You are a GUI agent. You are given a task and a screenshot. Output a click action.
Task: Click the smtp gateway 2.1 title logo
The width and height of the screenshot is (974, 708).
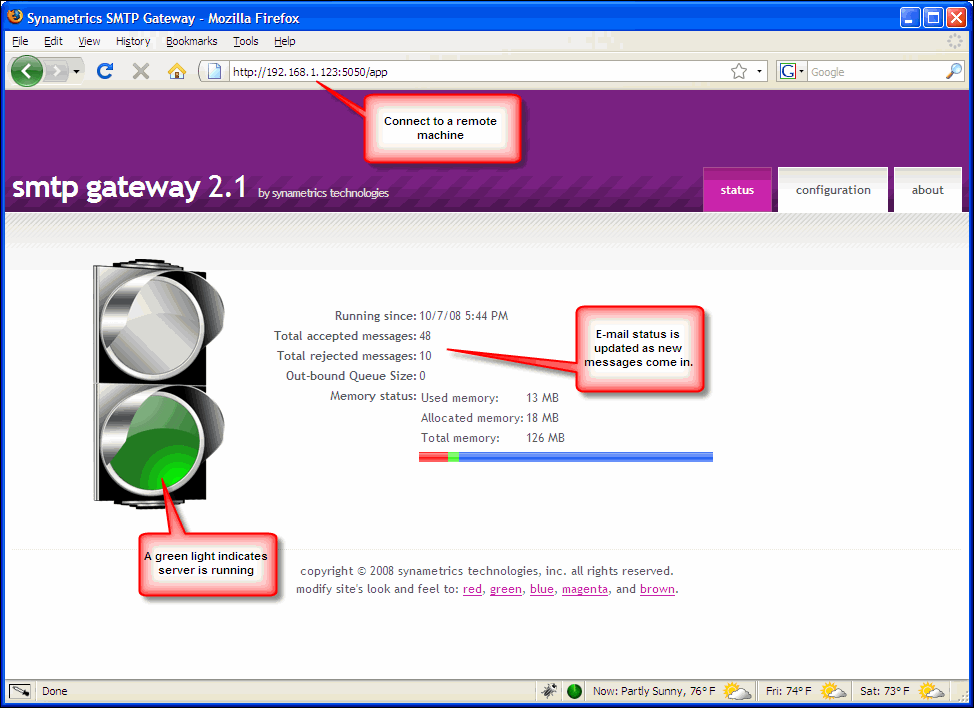tap(129, 186)
